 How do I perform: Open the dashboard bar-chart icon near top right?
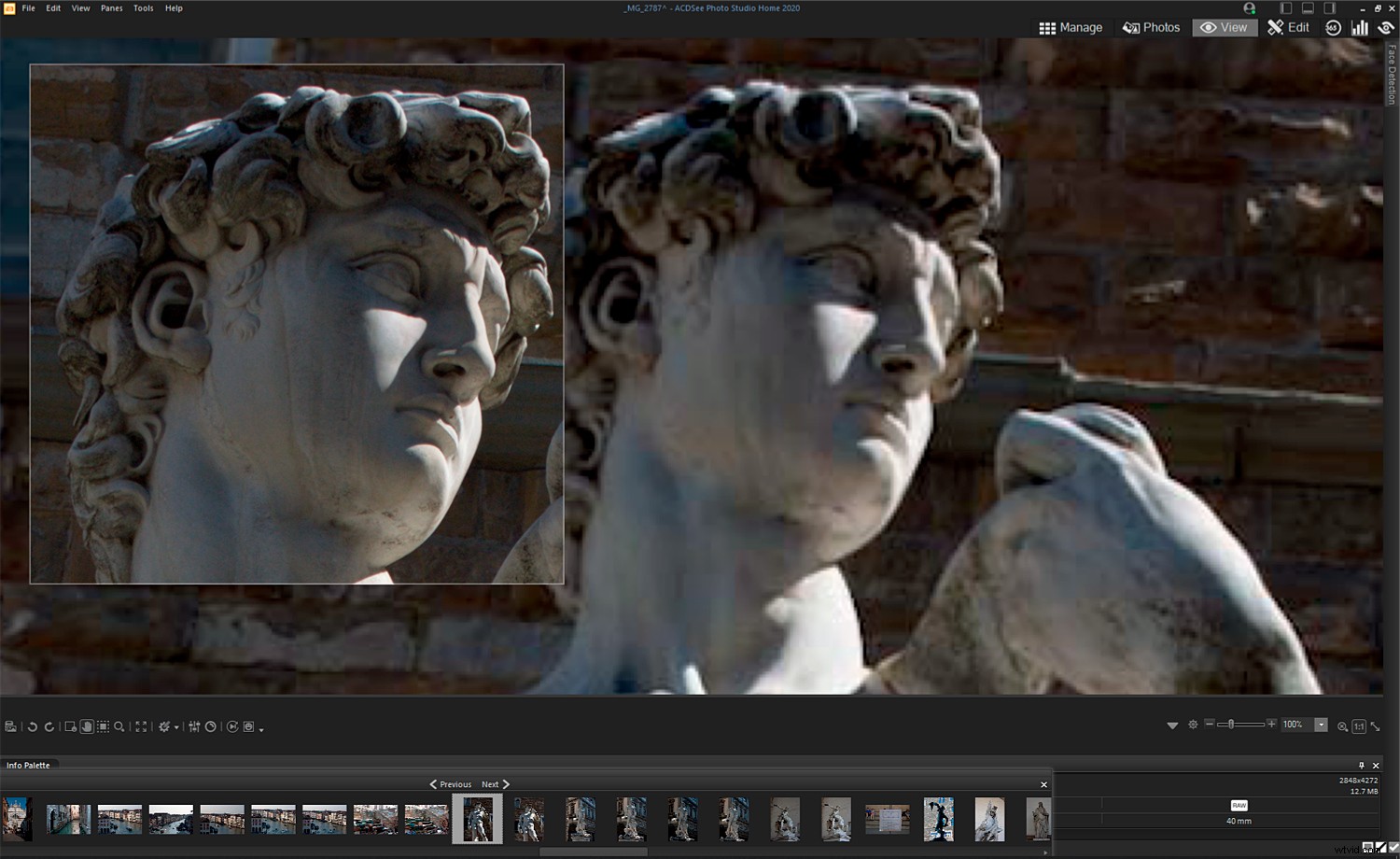(x=1361, y=28)
